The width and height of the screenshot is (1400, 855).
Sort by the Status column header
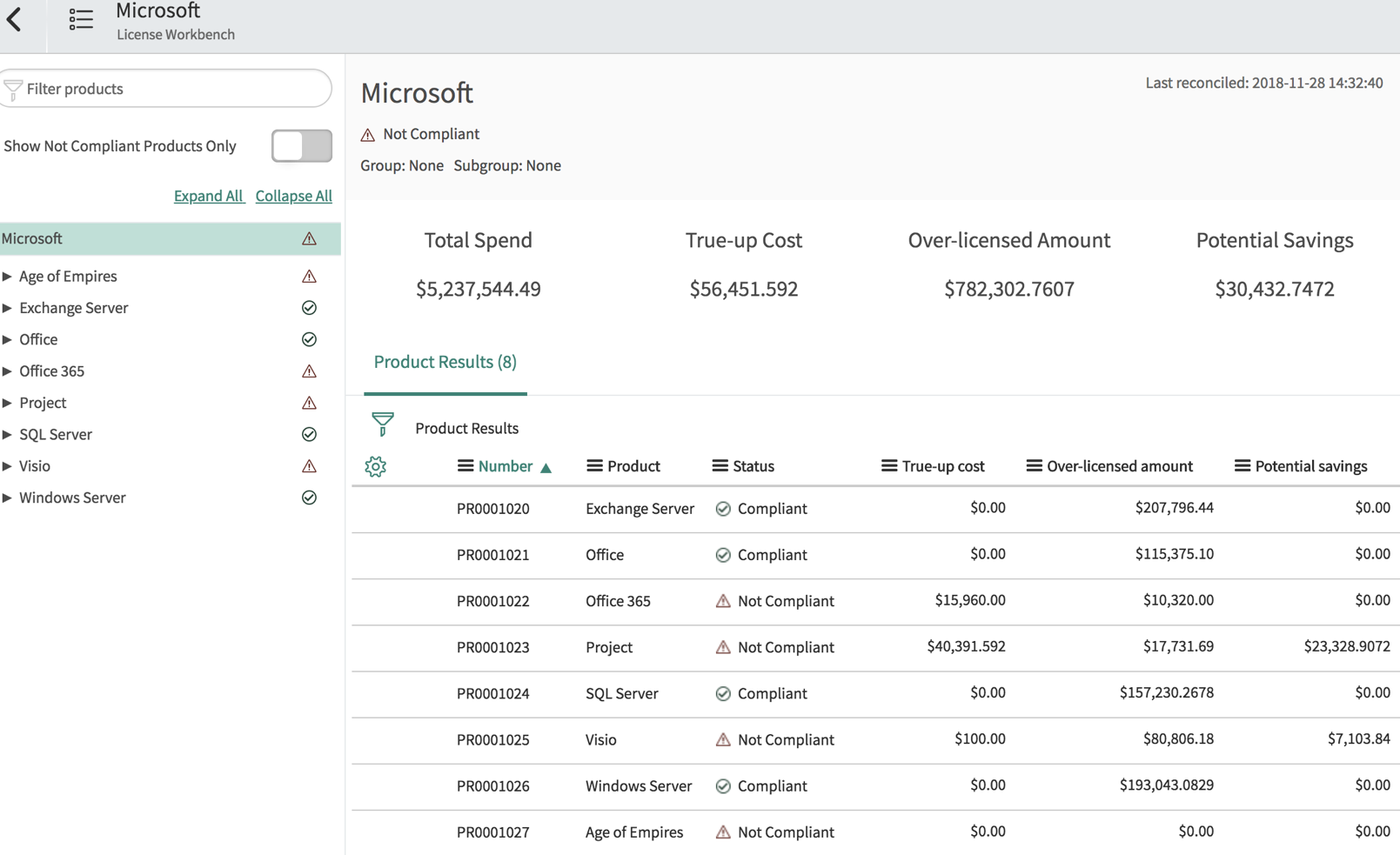pos(754,466)
